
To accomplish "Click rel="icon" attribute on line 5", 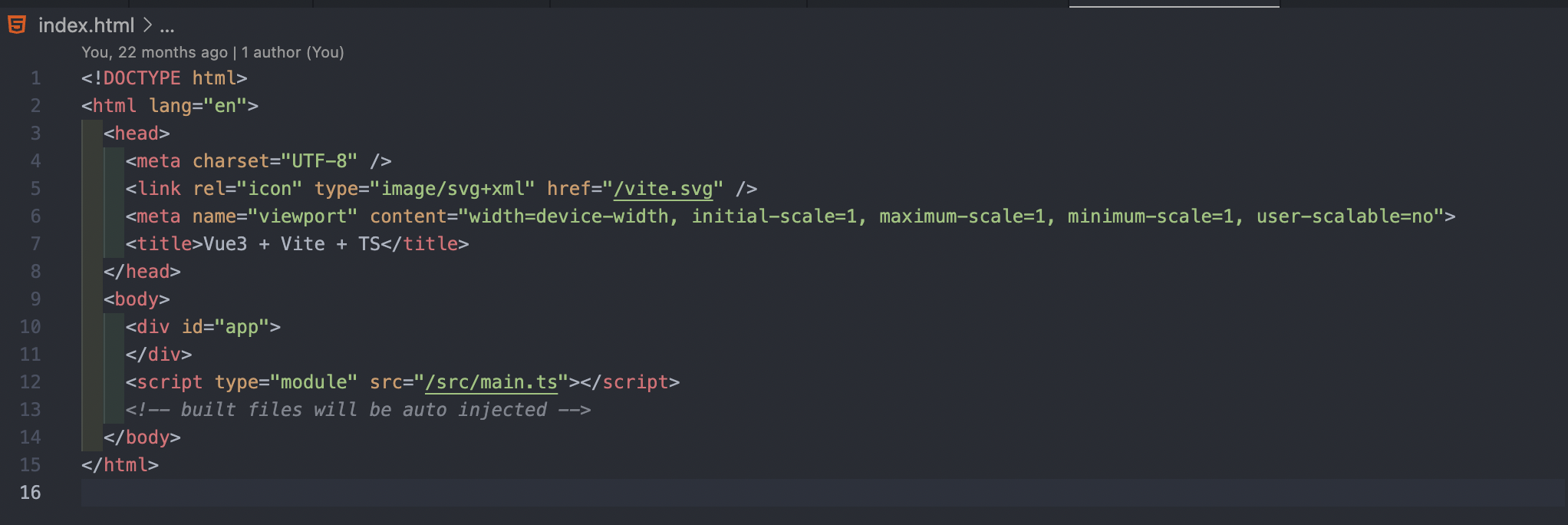I will (248, 189).
